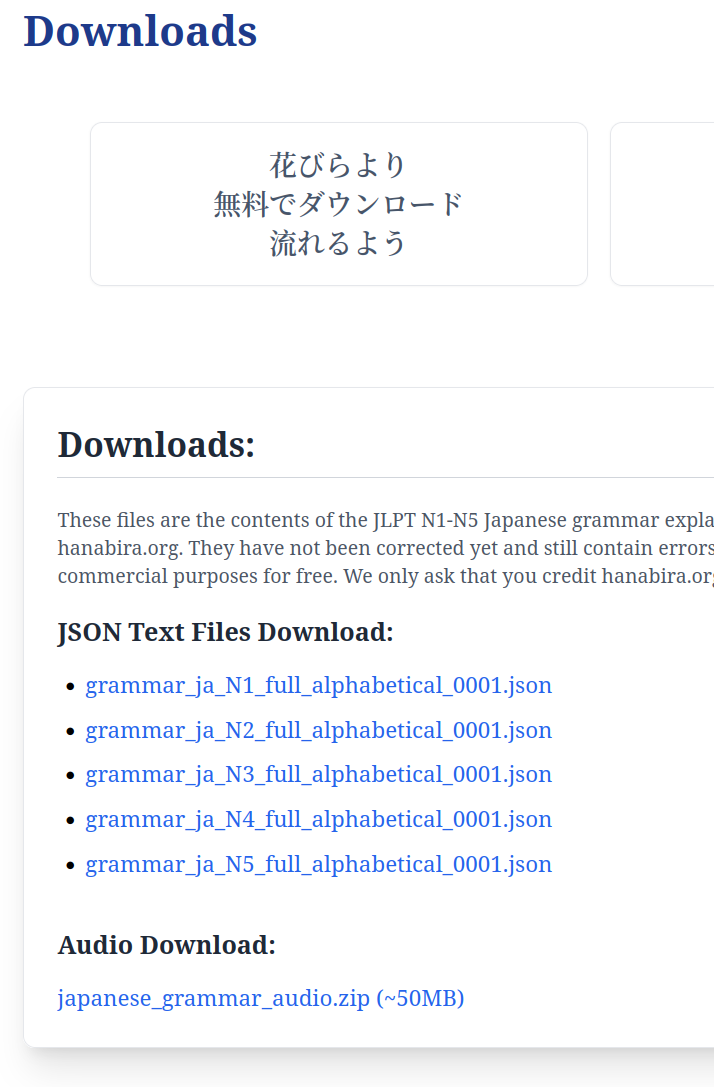Click the bold "Downloads:" section heading
Viewport: 714px width, 1087px height.
[x=157, y=445]
